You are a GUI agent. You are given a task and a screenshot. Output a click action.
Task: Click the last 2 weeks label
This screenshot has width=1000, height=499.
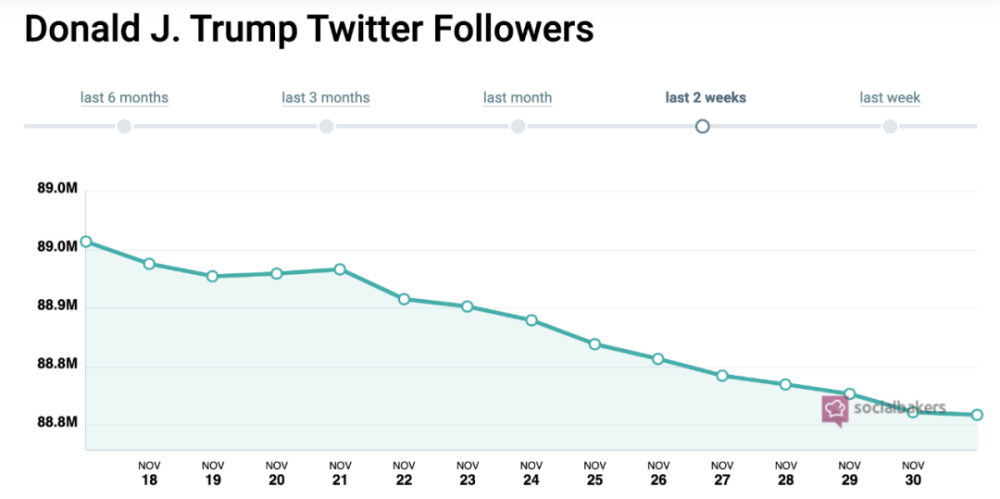[x=706, y=98]
